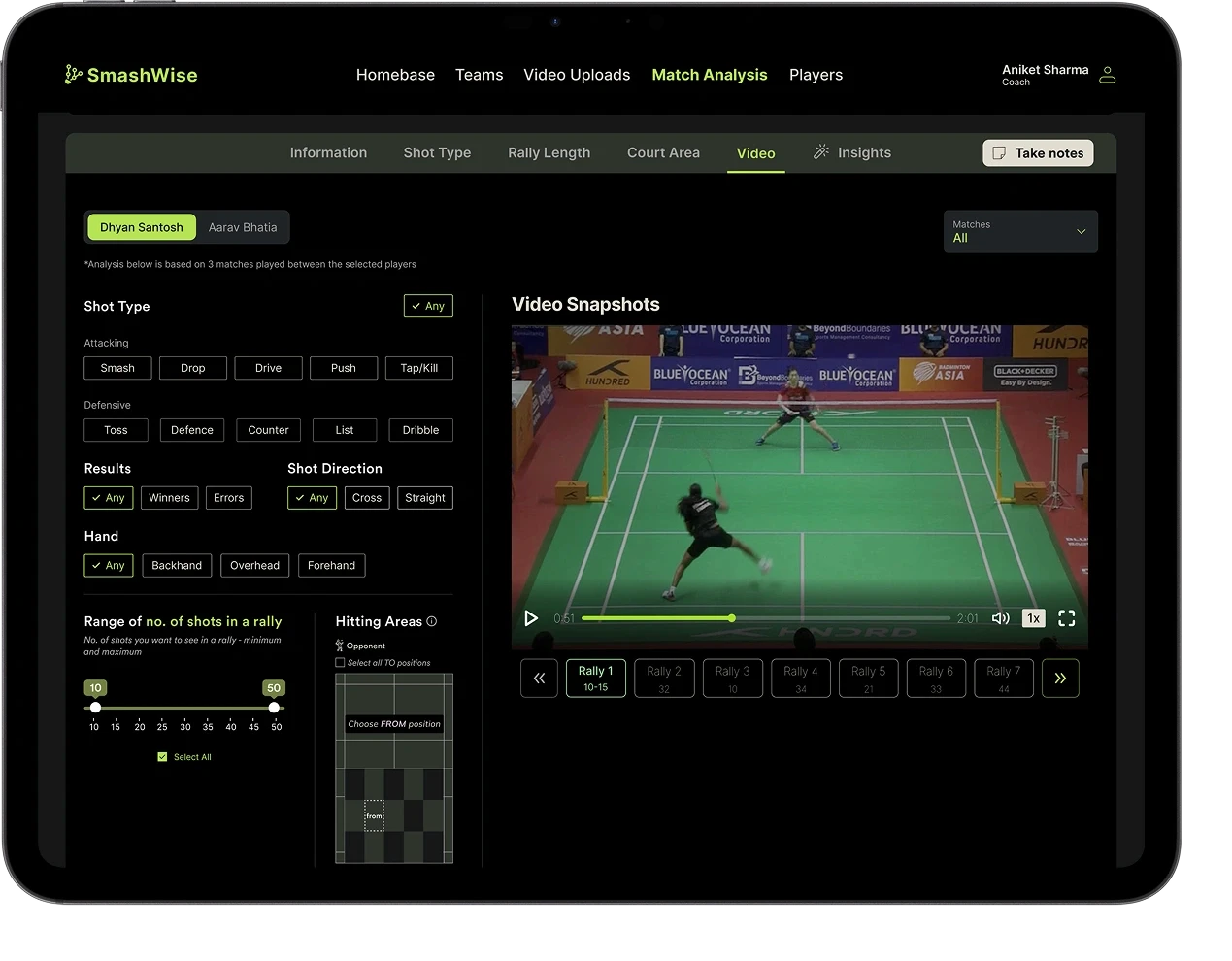Screen dimensions: 1232x961
Task: Switch to Rally Length tab
Action: (549, 152)
